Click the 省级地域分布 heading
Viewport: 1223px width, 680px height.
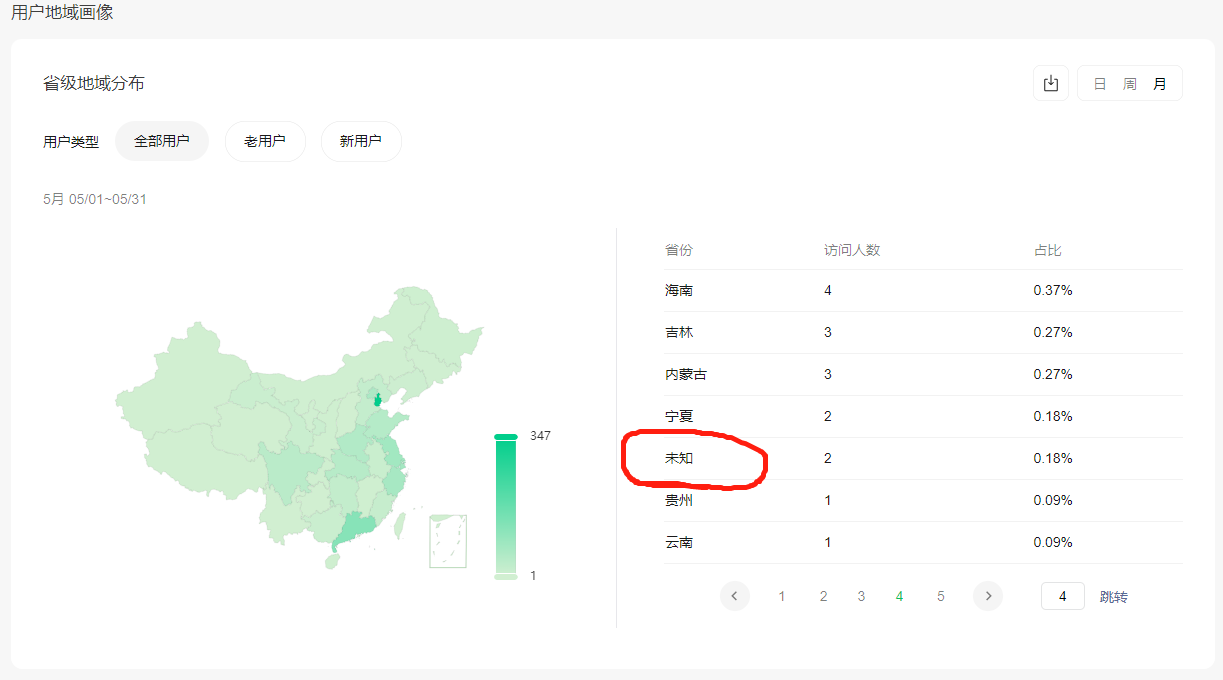click(94, 83)
